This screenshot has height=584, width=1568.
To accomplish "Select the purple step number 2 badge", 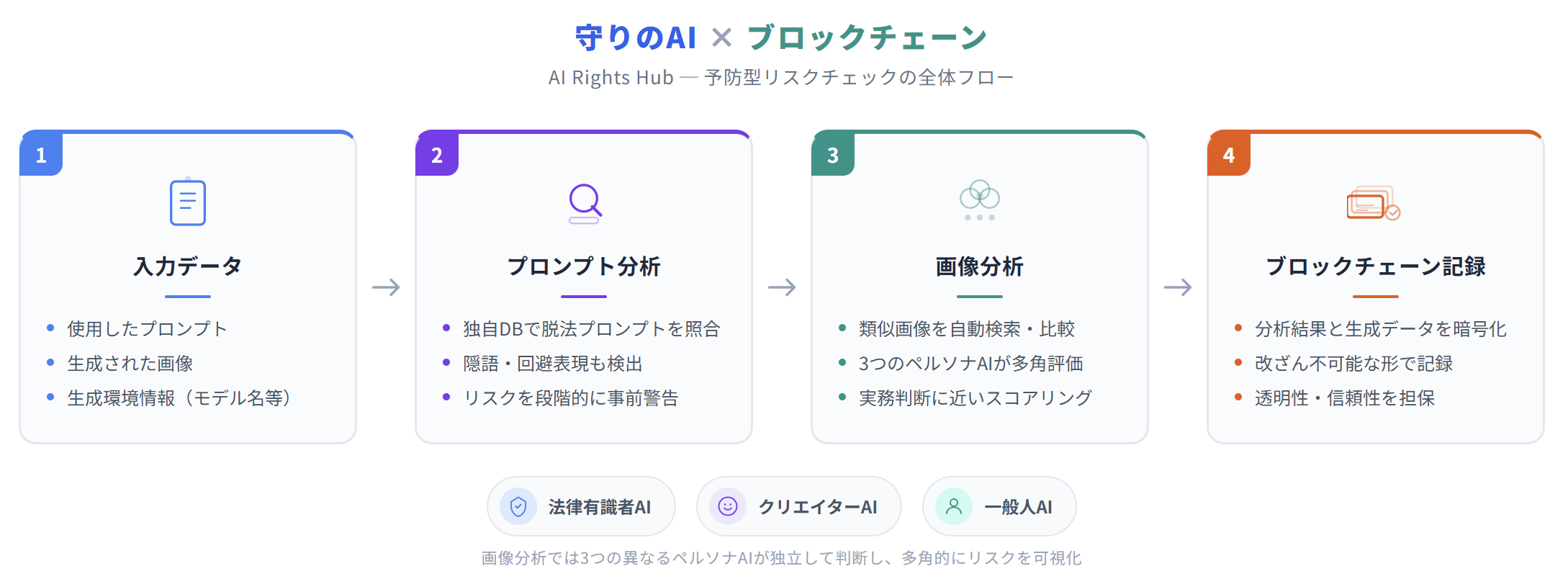I will coord(437,155).
